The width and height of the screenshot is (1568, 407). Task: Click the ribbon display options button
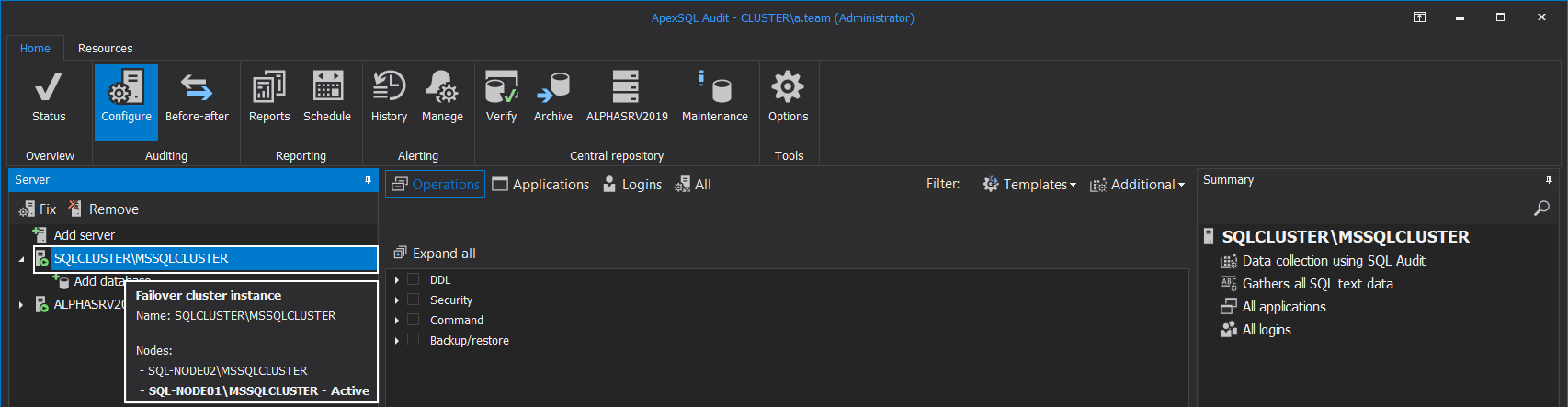click(x=1419, y=17)
